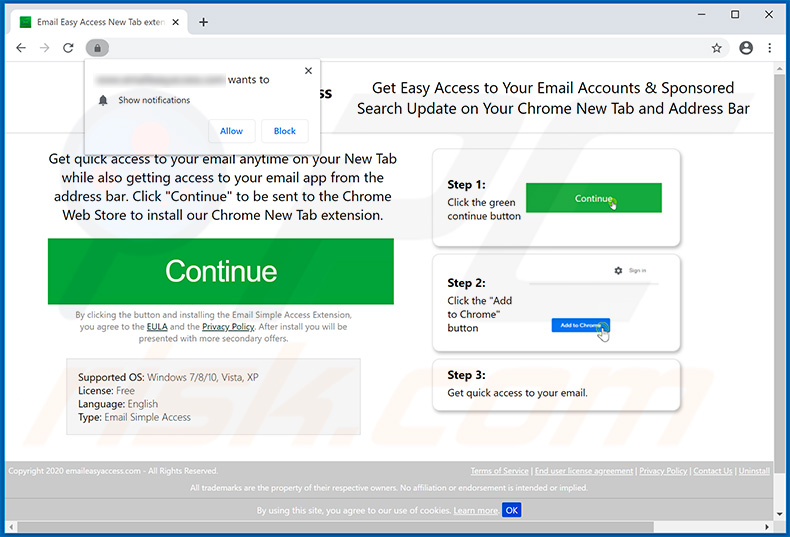The image size is (790, 537).
Task: Click 'Supported OS: Windows 7/8/10, Vista, XP' text
Action: click(168, 377)
